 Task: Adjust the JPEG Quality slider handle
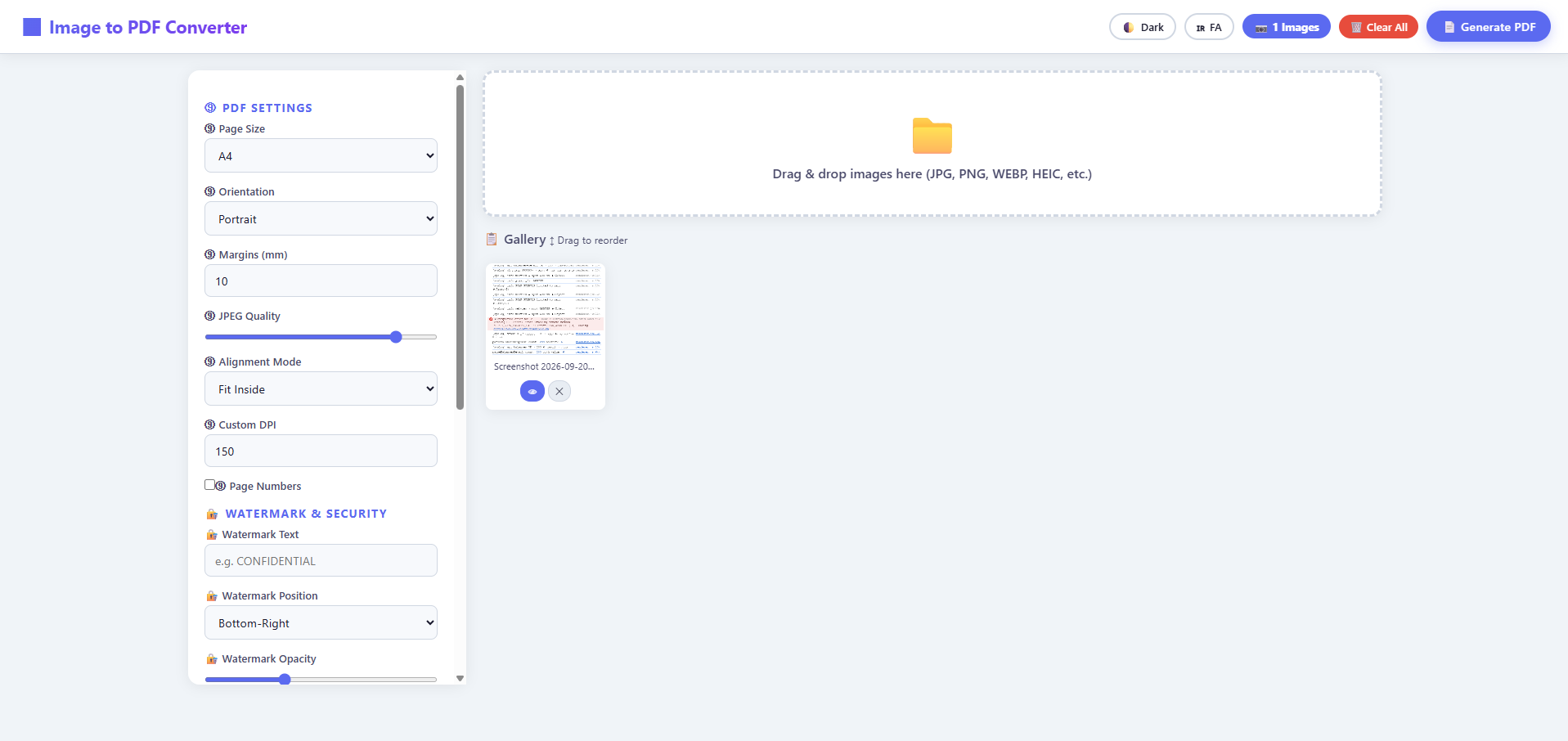[396, 337]
